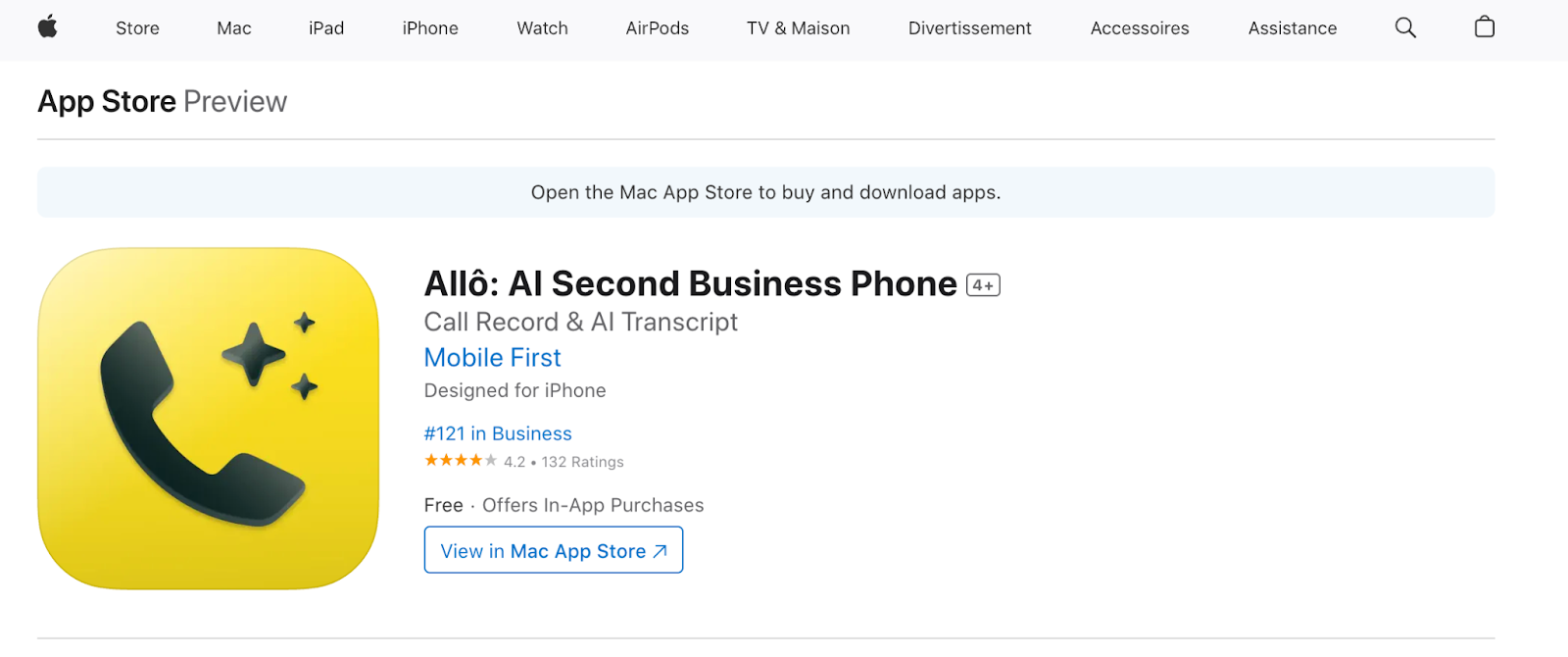Click the 'Designed for iPhone' text
The height and width of the screenshot is (657, 1568).
514,390
